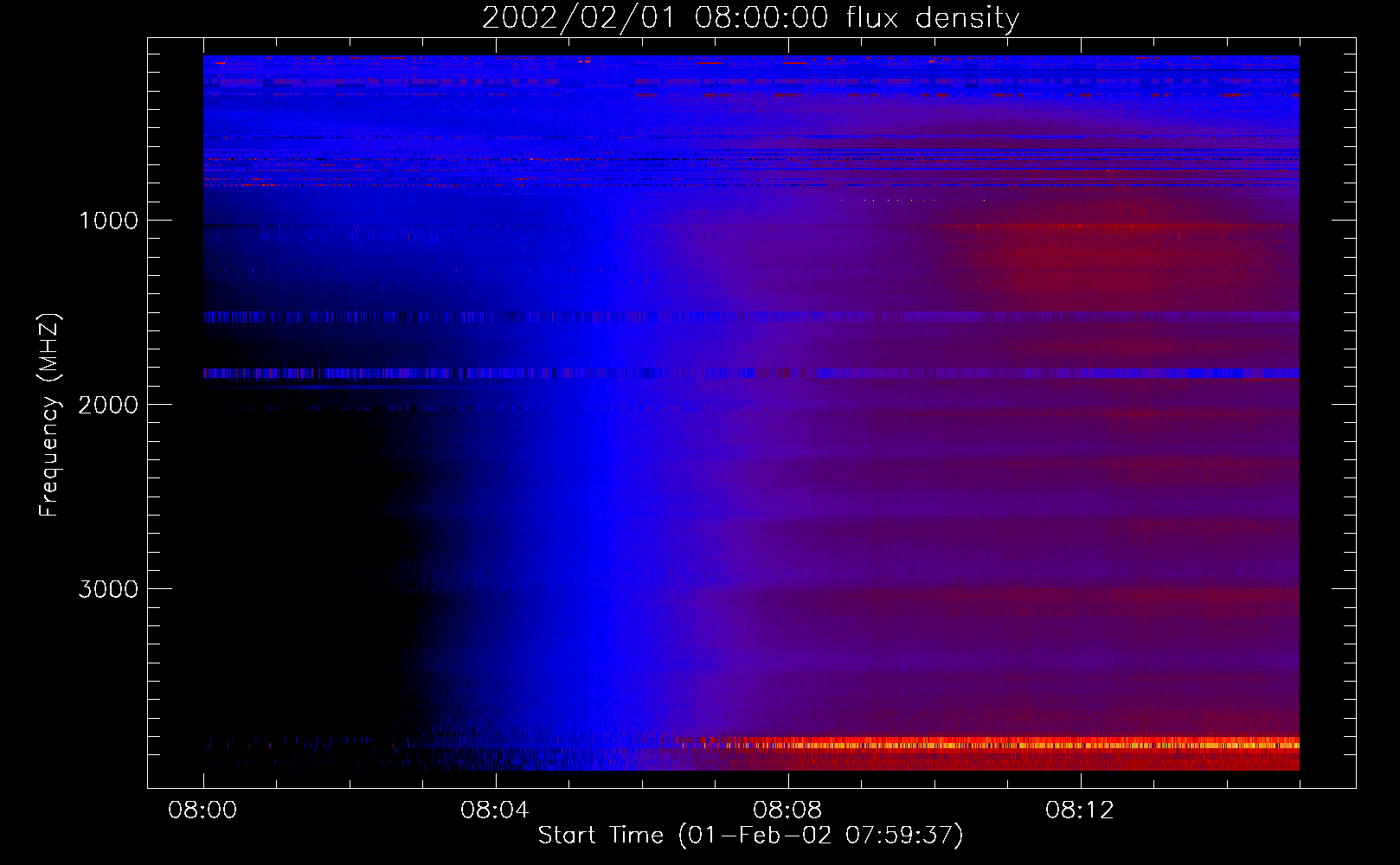1400x865 pixels.
Task: Click the 1000 frequency tick label
Action: 108,221
